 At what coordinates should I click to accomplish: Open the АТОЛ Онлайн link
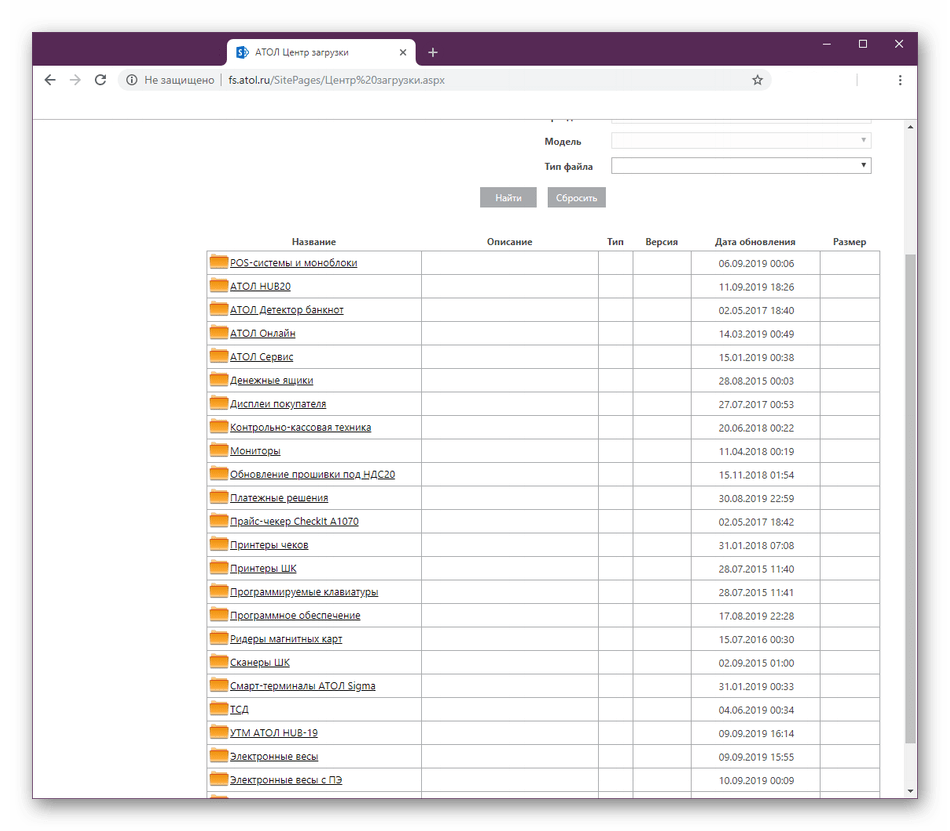262,334
